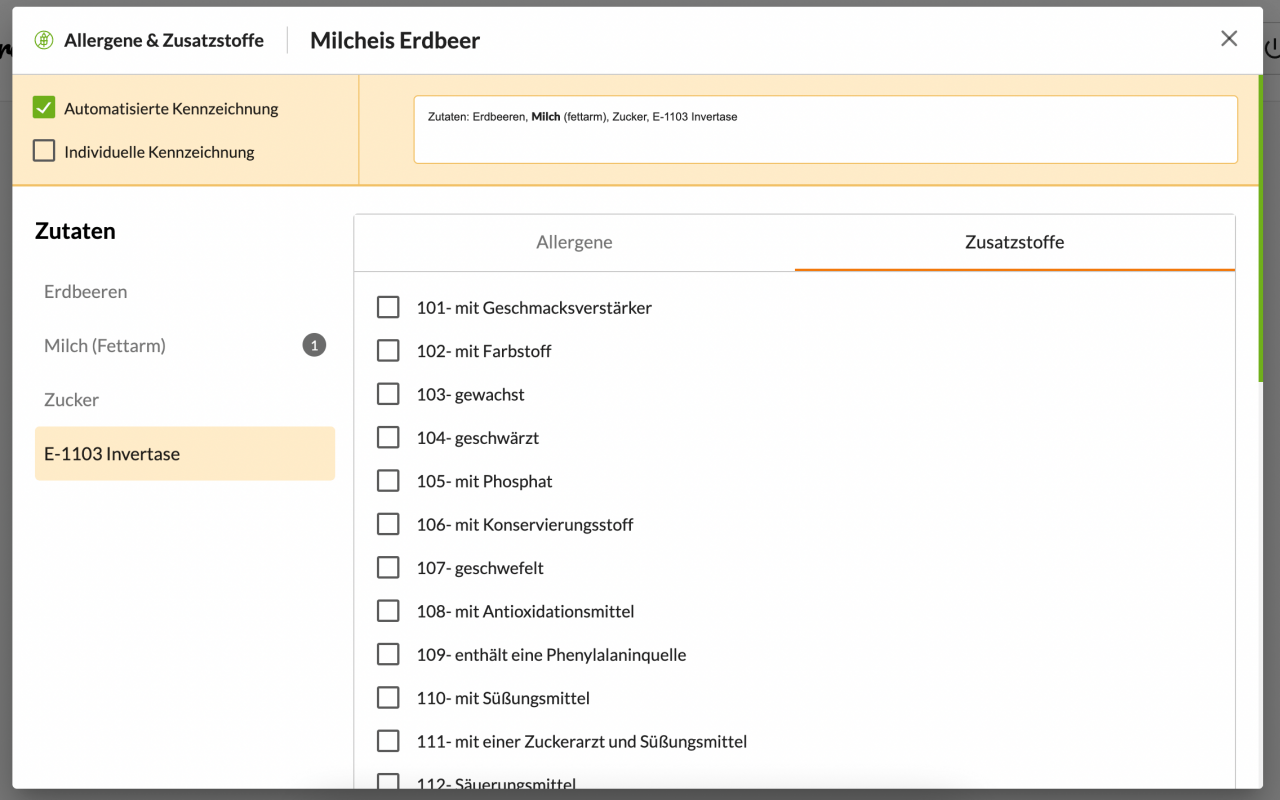The image size is (1280, 800).
Task: Mark 104- geschwärzt checkbox
Action: [x=388, y=438]
